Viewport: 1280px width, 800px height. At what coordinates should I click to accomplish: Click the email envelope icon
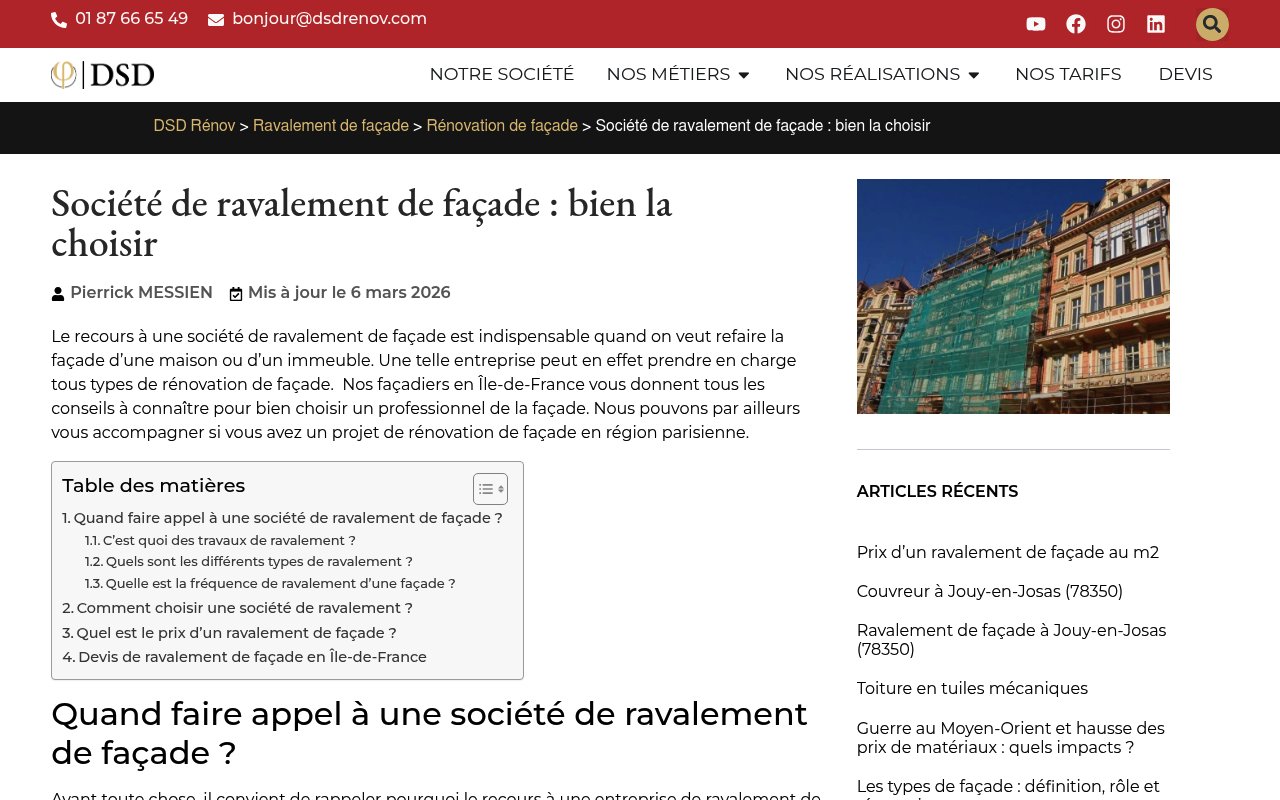coord(216,20)
